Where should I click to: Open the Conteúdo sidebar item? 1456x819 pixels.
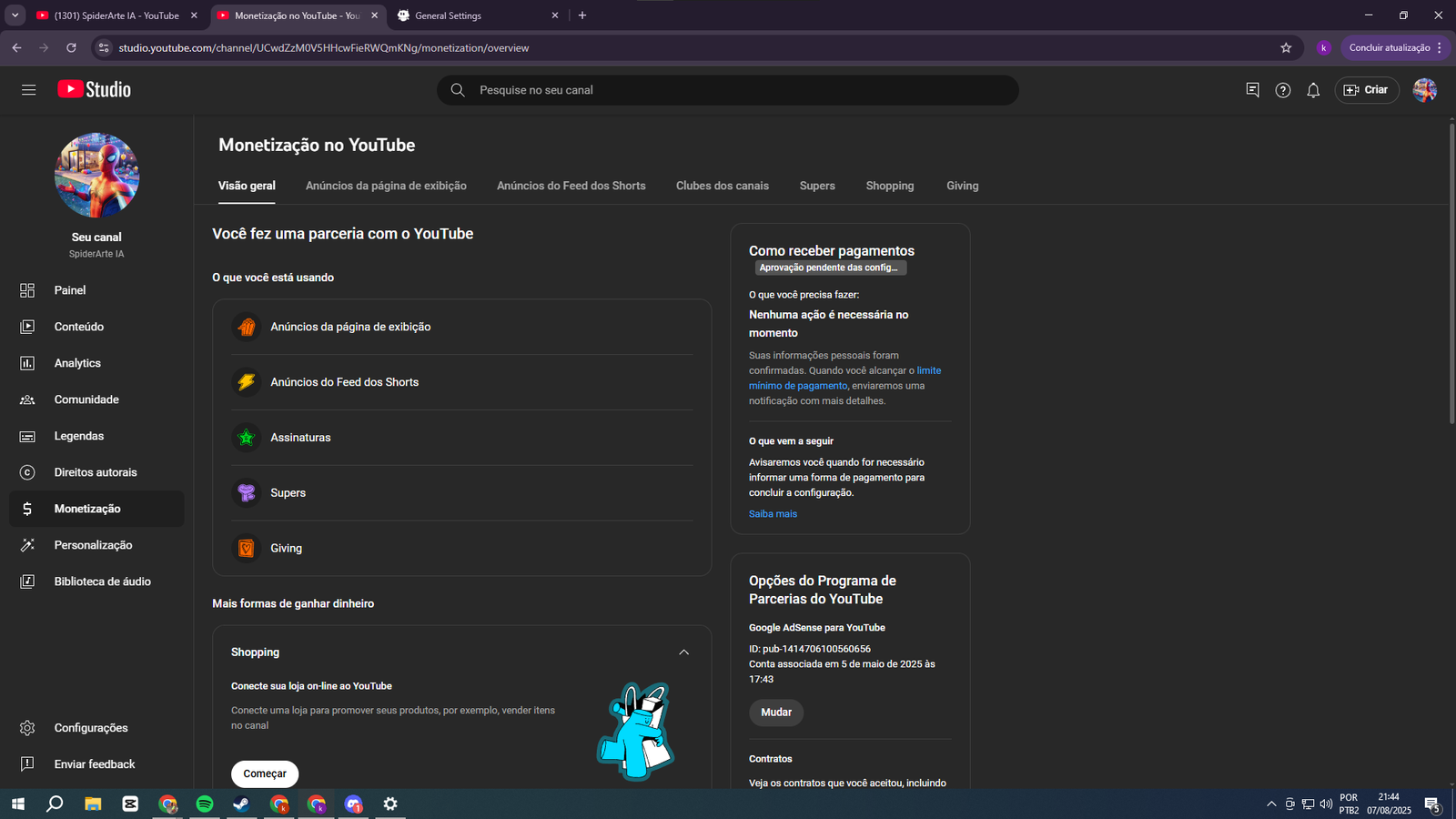[96, 327]
